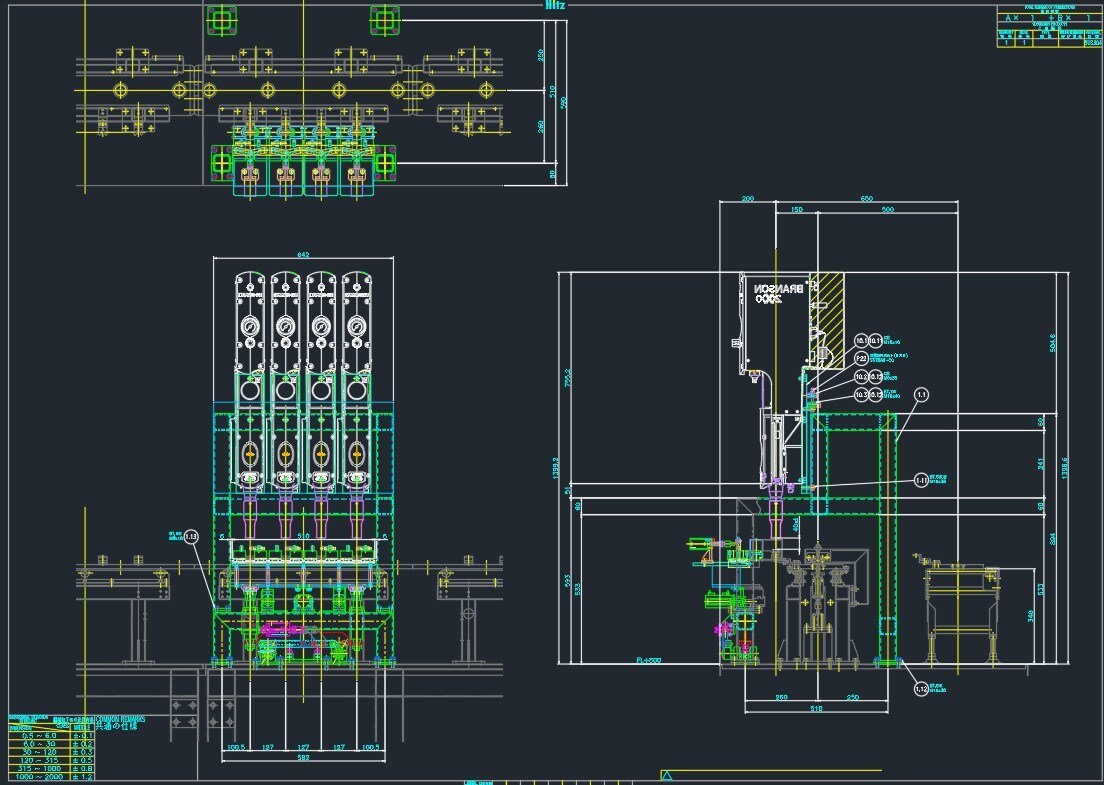
Task: Click tolerance row 30 ~ 120
Action: point(52,753)
